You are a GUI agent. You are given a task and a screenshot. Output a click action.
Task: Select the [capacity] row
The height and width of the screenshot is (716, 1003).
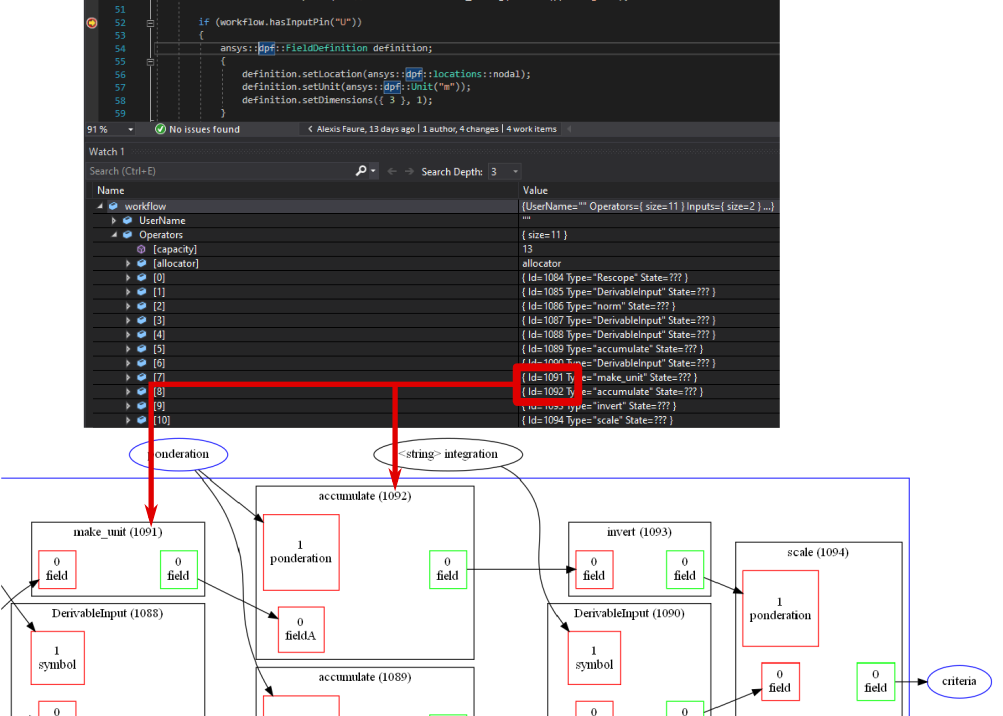(x=436, y=250)
